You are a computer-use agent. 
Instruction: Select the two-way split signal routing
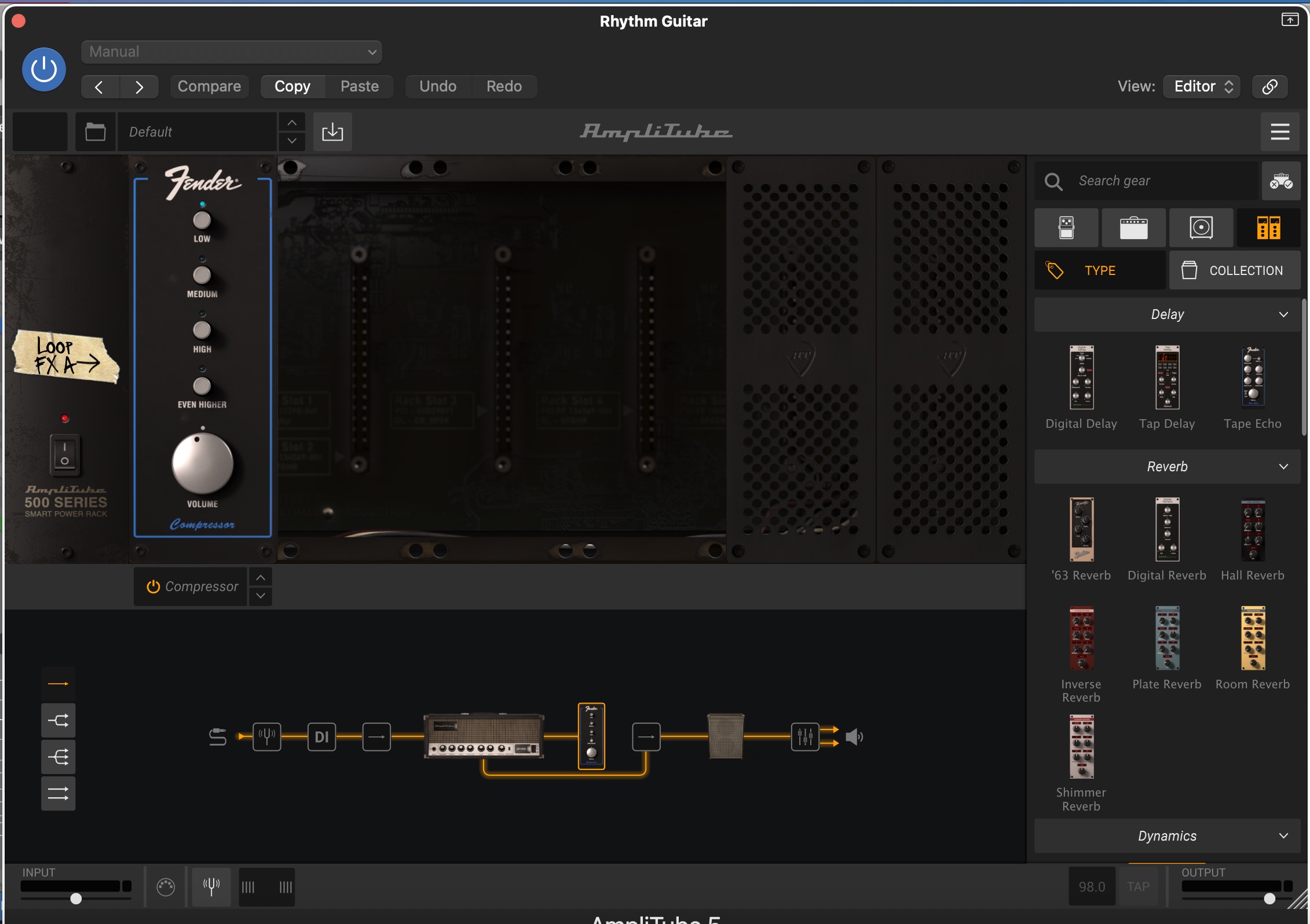point(58,721)
